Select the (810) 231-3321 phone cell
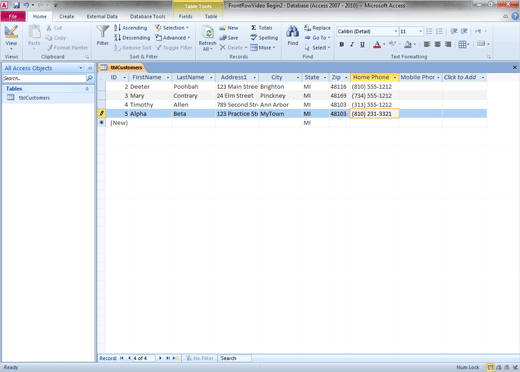Image resolution: width=520 pixels, height=372 pixels. [x=375, y=114]
